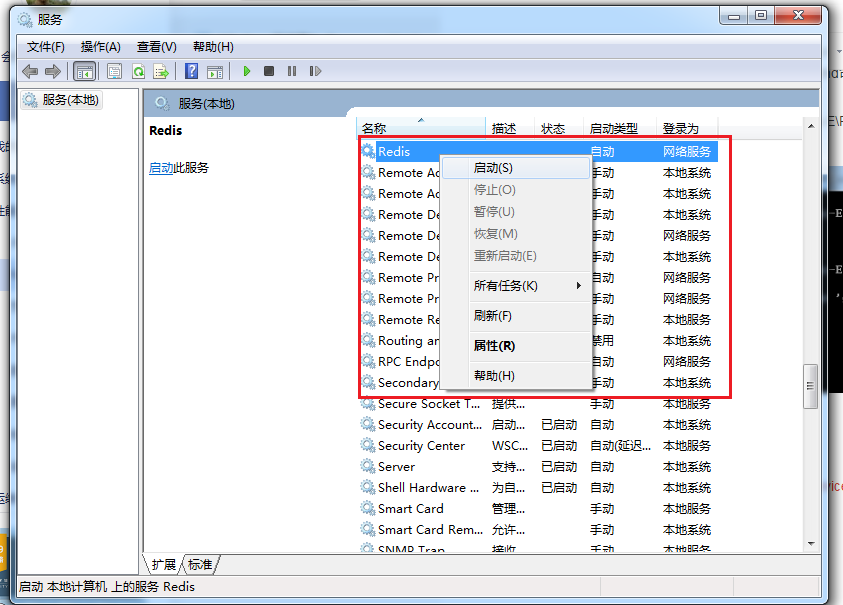Start the service with the green play icon
Screen dimensions: 843x605
click(x=246, y=71)
